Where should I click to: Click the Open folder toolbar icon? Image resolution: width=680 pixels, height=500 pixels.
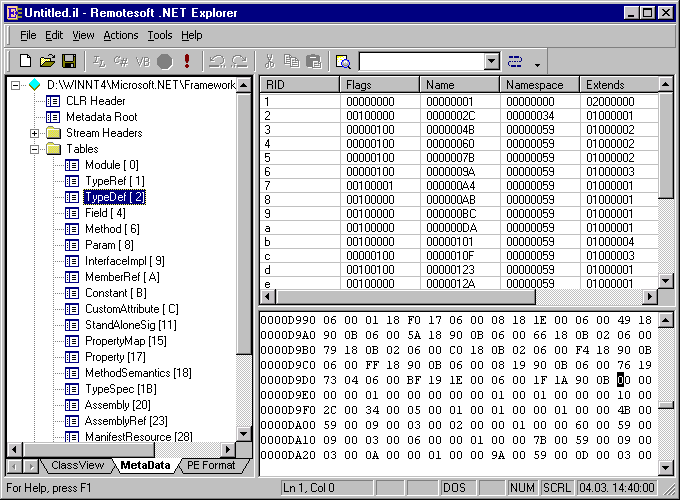point(47,61)
